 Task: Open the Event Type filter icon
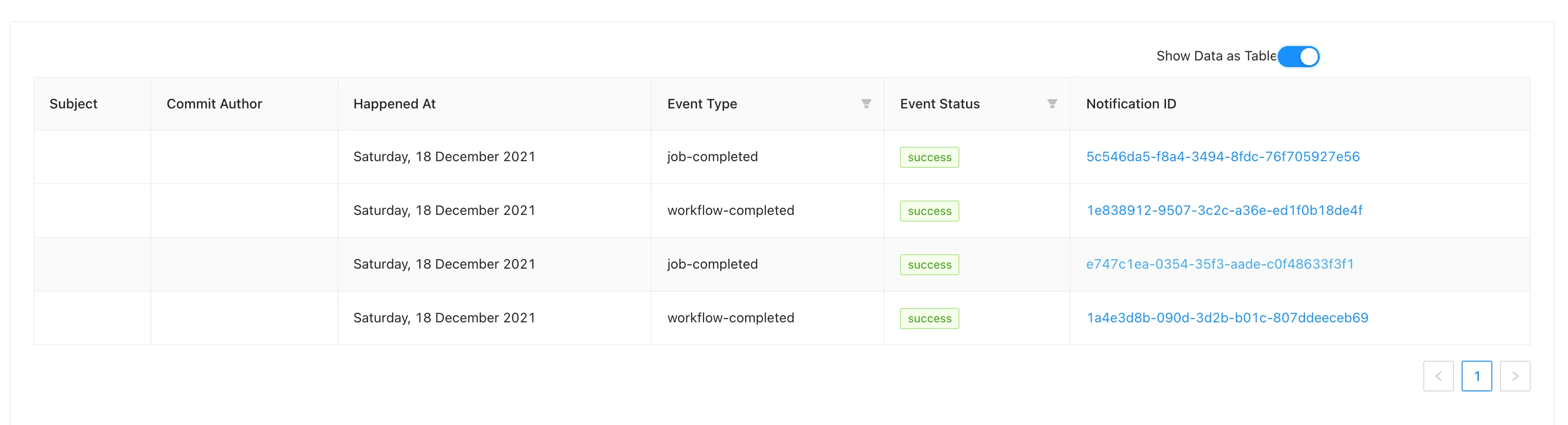[865, 104]
